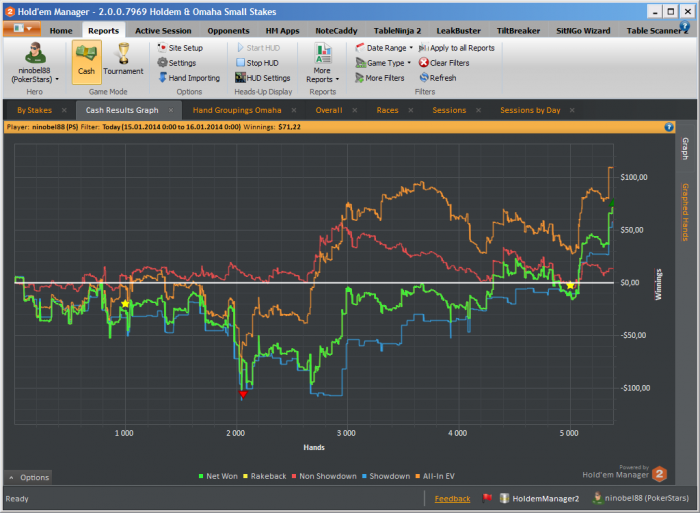
Task: Click the yellow star marker near 1 000 hands
Action: [125, 304]
